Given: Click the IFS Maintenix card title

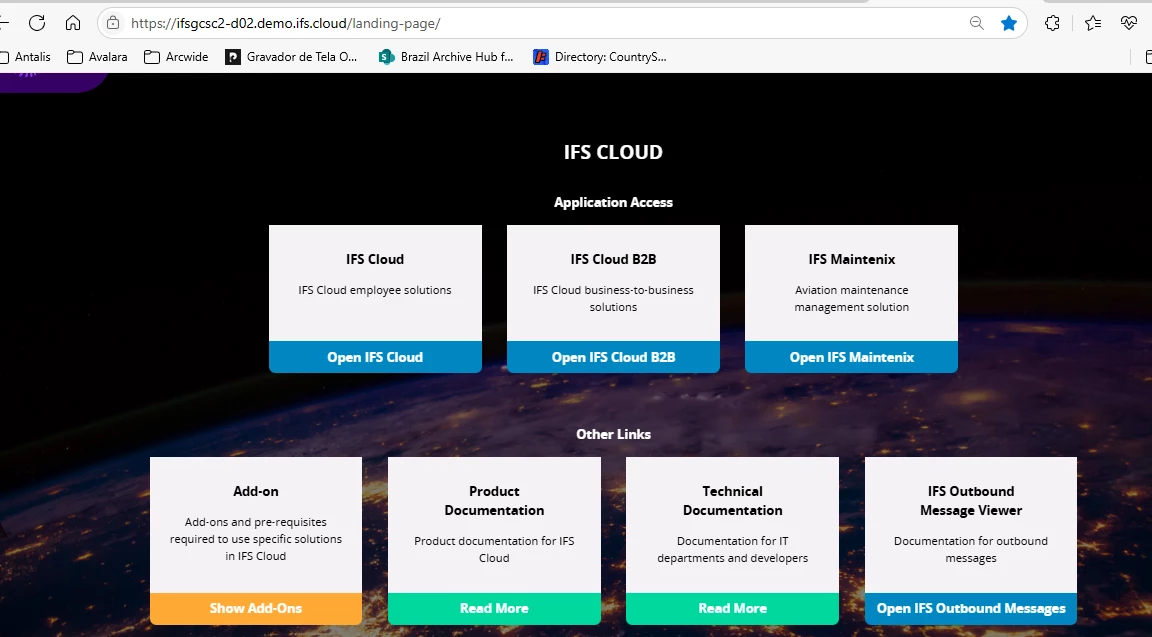Looking at the screenshot, I should point(852,259).
